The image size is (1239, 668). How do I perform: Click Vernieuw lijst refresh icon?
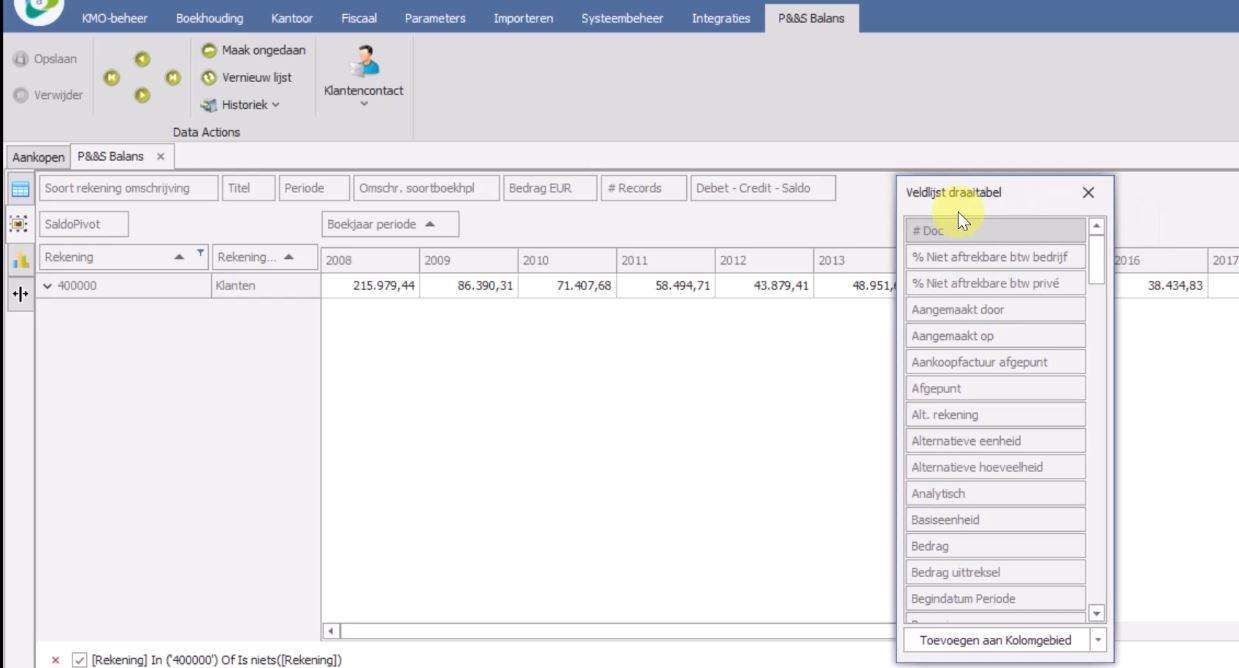point(209,77)
